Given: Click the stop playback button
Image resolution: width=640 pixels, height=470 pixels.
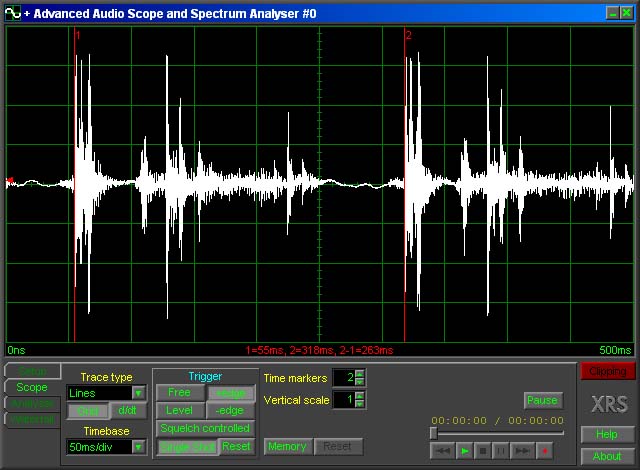Looking at the screenshot, I should coord(482,451).
